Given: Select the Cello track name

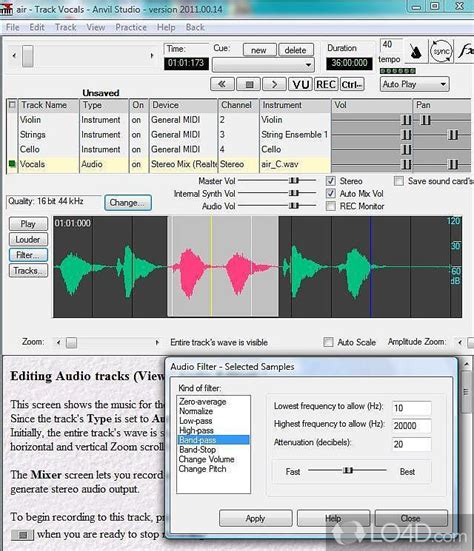Looking at the screenshot, I should (30, 149).
